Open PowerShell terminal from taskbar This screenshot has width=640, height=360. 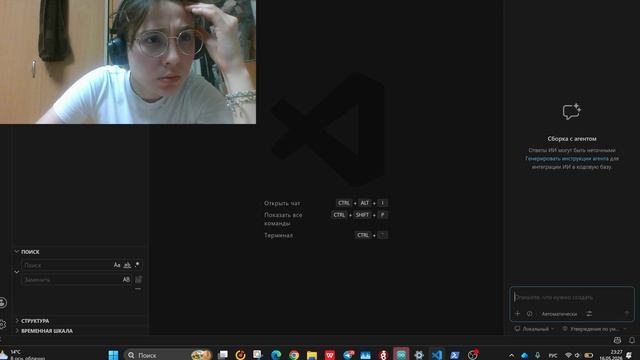click(455, 355)
